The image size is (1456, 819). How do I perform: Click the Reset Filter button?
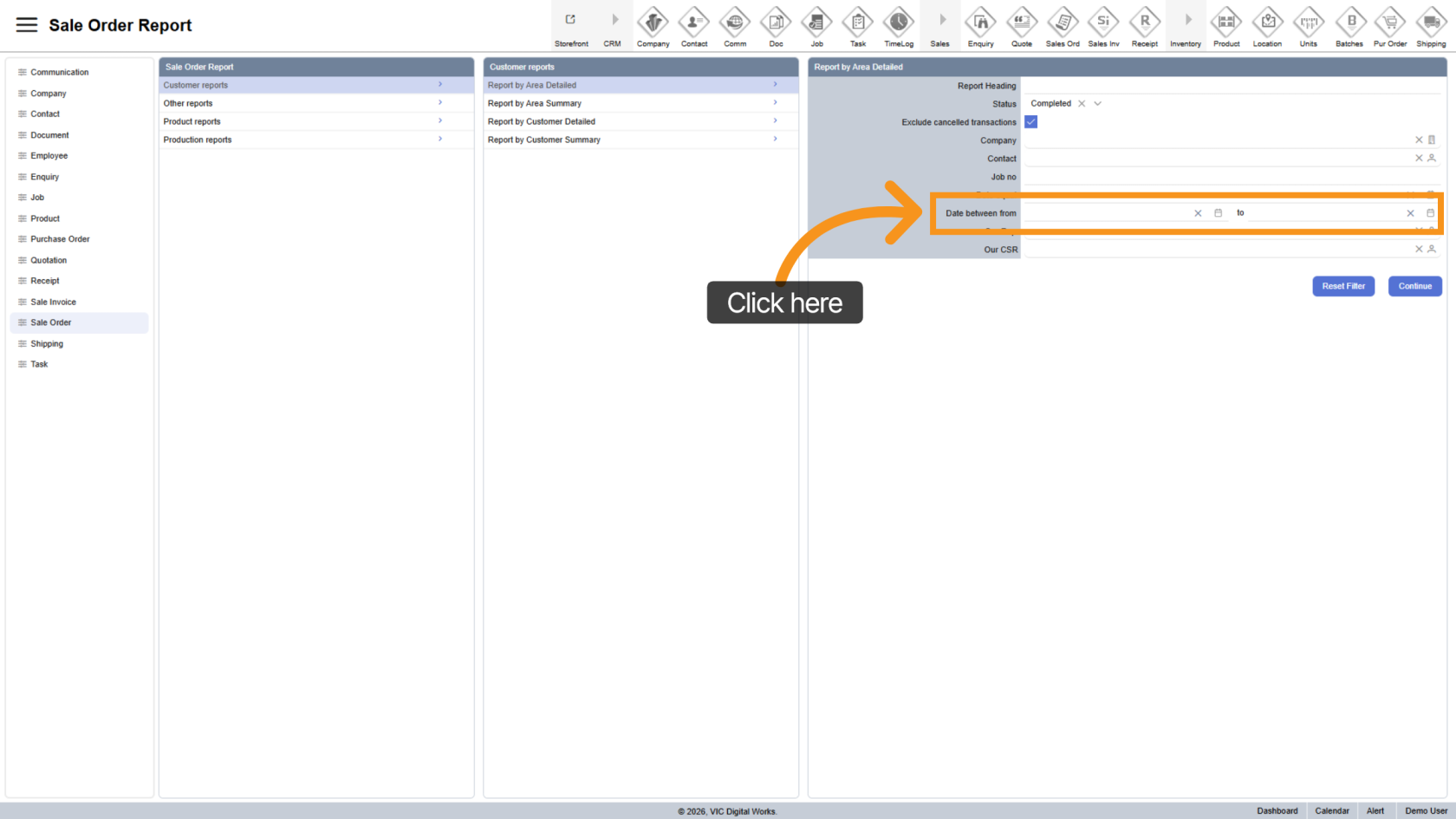coord(1342,286)
